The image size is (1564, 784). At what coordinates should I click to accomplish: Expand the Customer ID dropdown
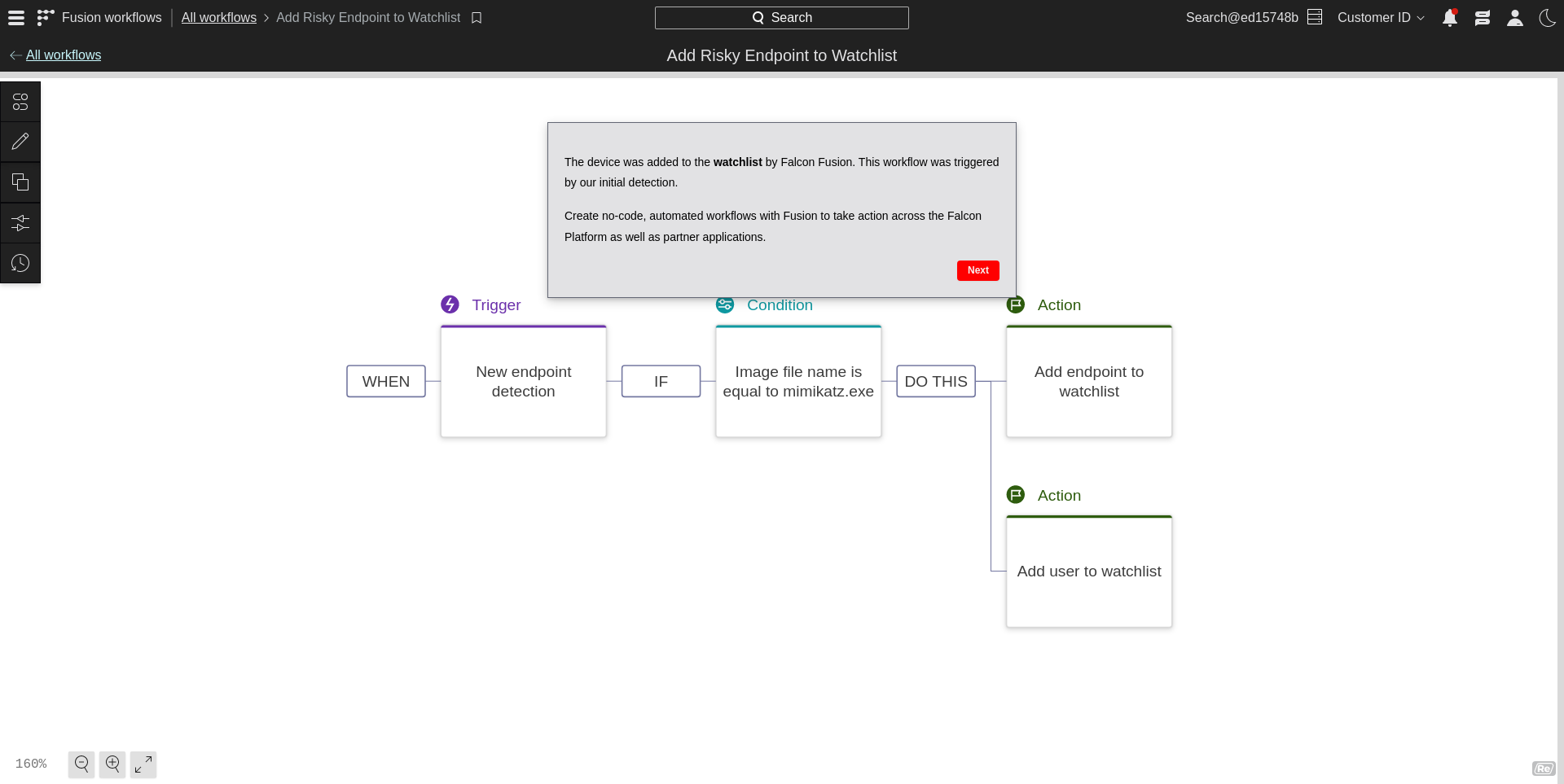[x=1380, y=17]
